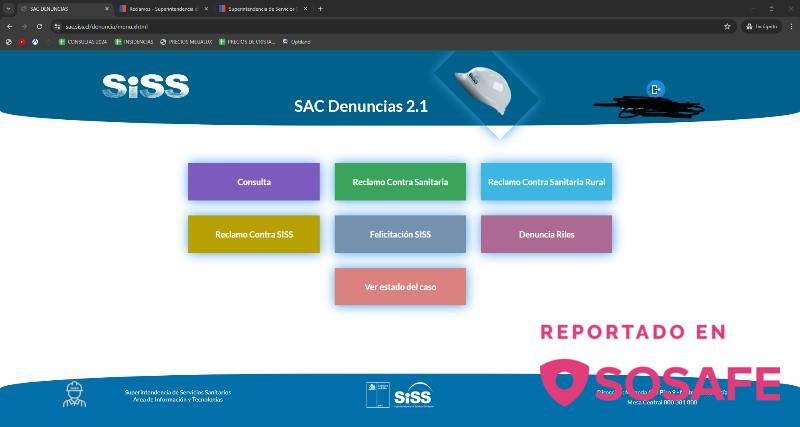Choose Reclamo Contra Sanitaria Rural
Image resolution: width=800 pixels, height=427 pixels.
tap(546, 182)
